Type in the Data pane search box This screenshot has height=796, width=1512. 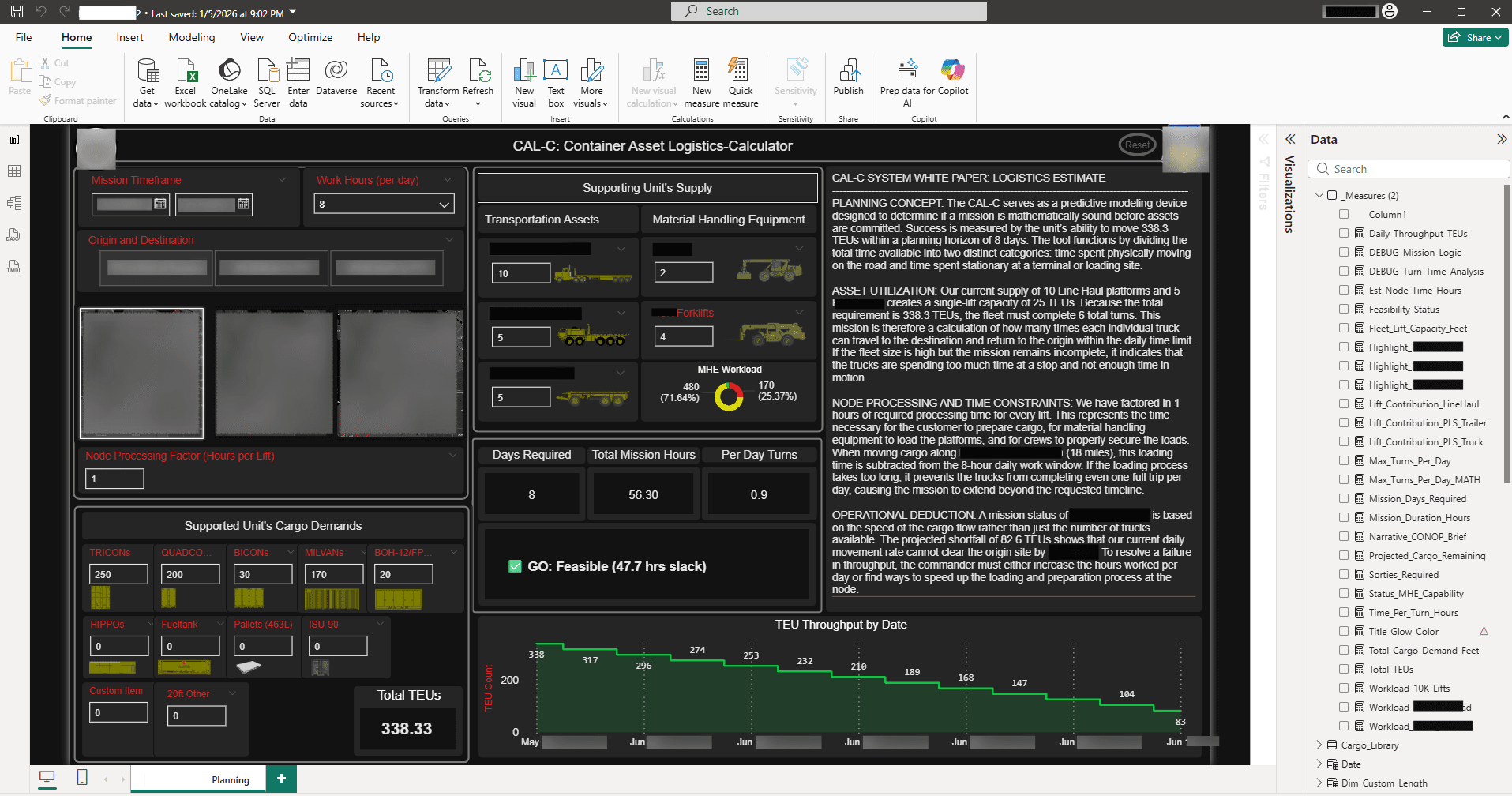(1413, 168)
